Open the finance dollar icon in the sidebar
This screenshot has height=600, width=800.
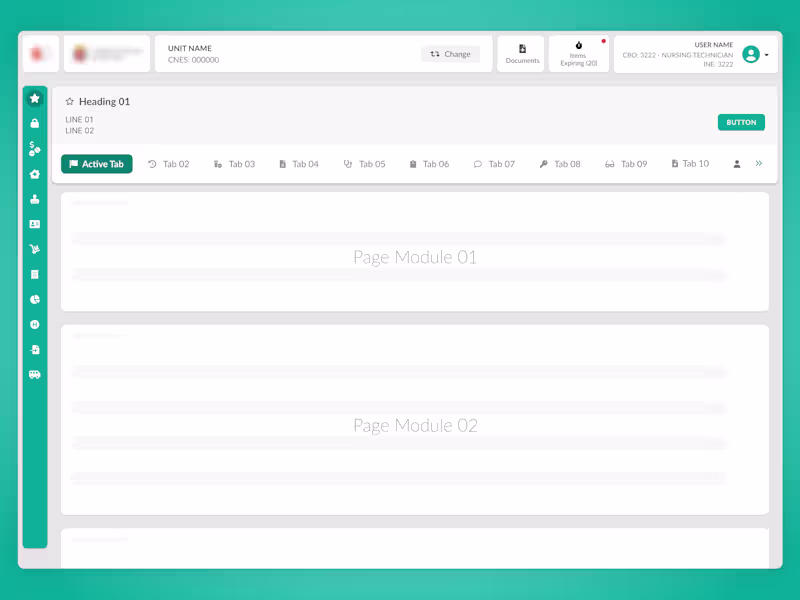click(35, 148)
